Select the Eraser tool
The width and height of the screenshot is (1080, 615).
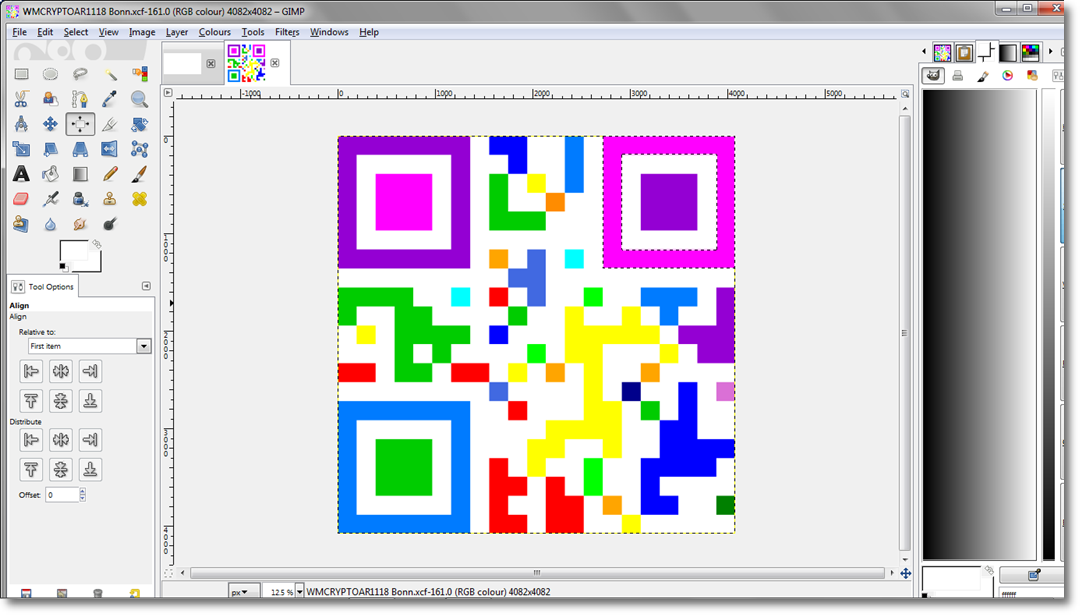[x=21, y=199]
